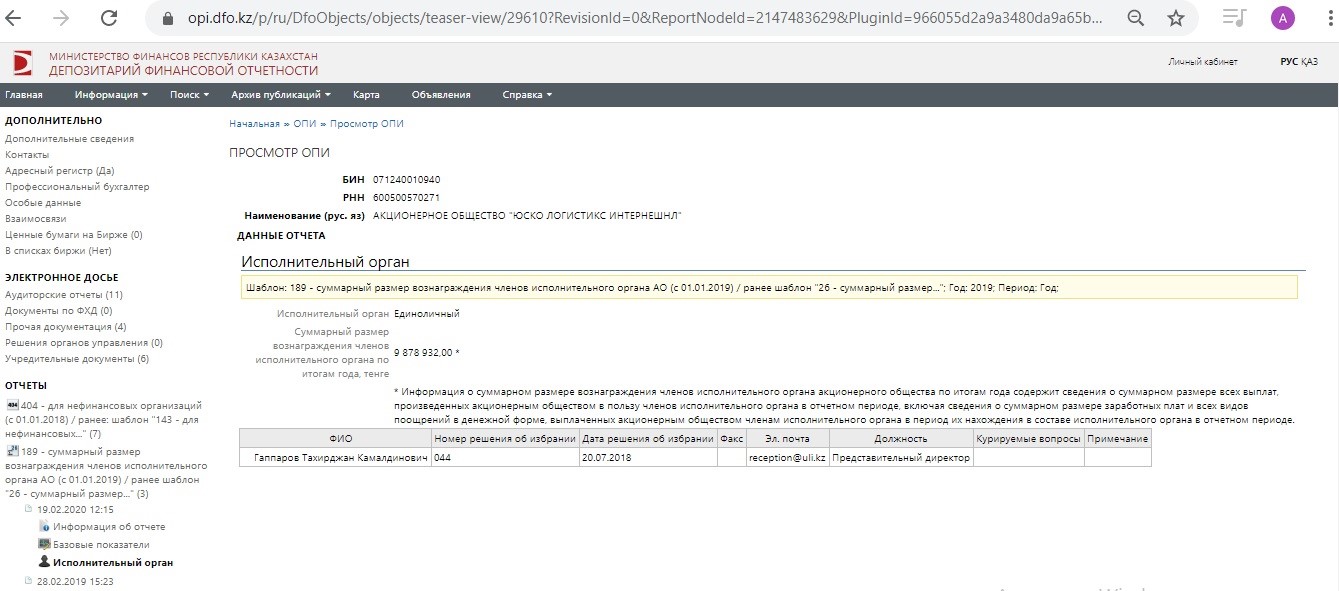This screenshot has width=1339, height=591.
Task: Click the Должность column header
Action: click(x=901, y=439)
